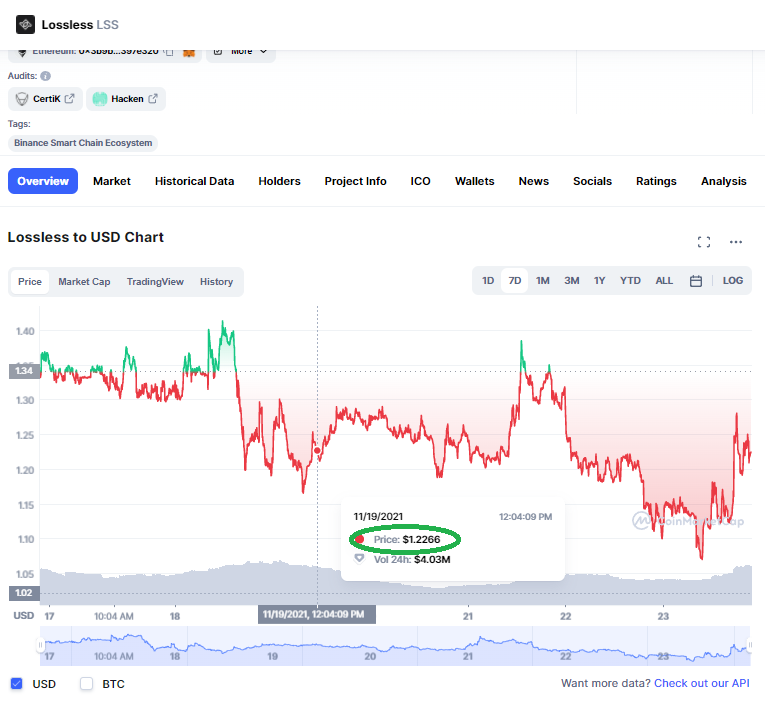Click the mini navigator chart under main chart
Image resolution: width=765 pixels, height=702 pixels.
(x=395, y=646)
